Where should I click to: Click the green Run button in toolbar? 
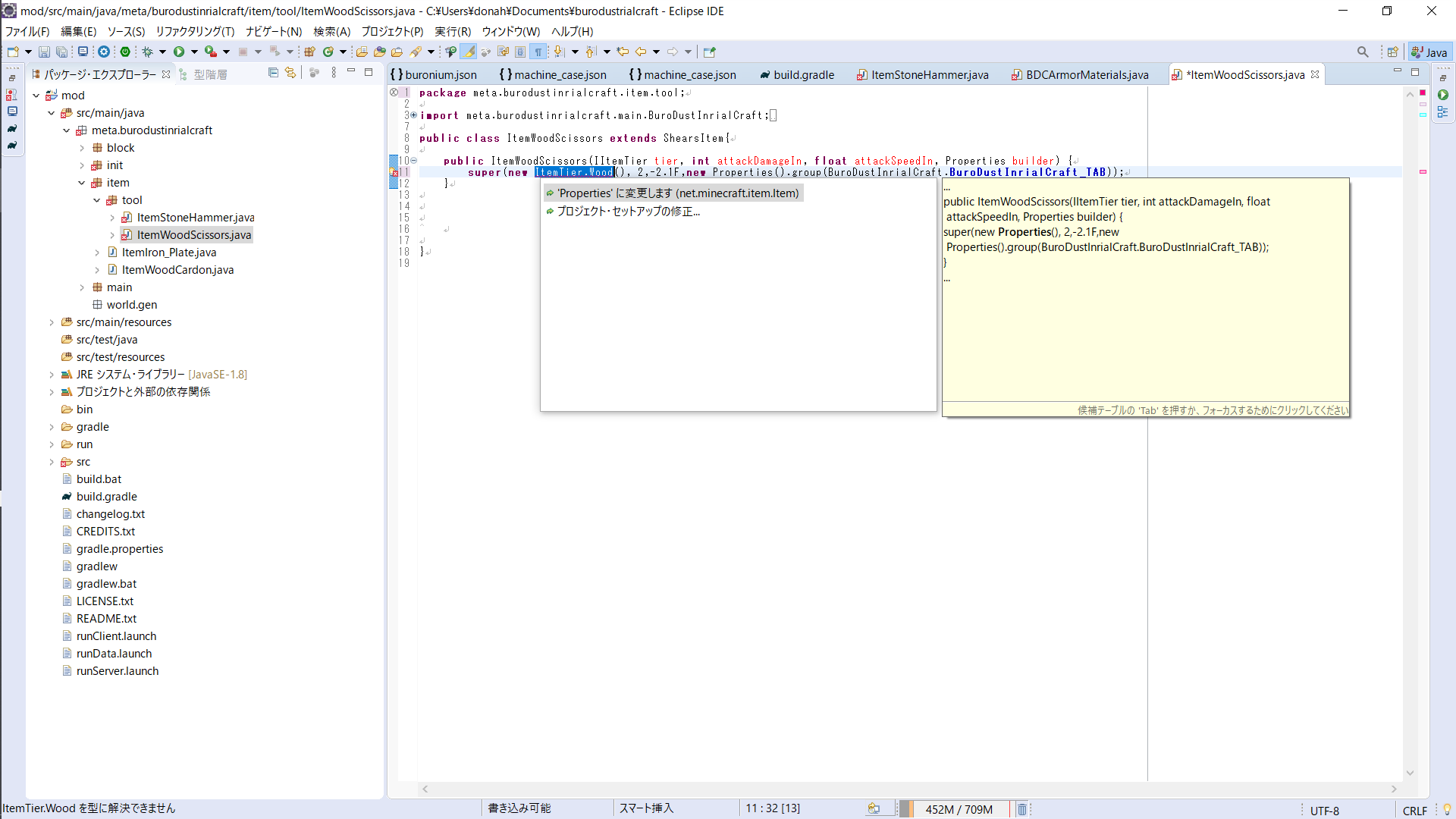179,52
